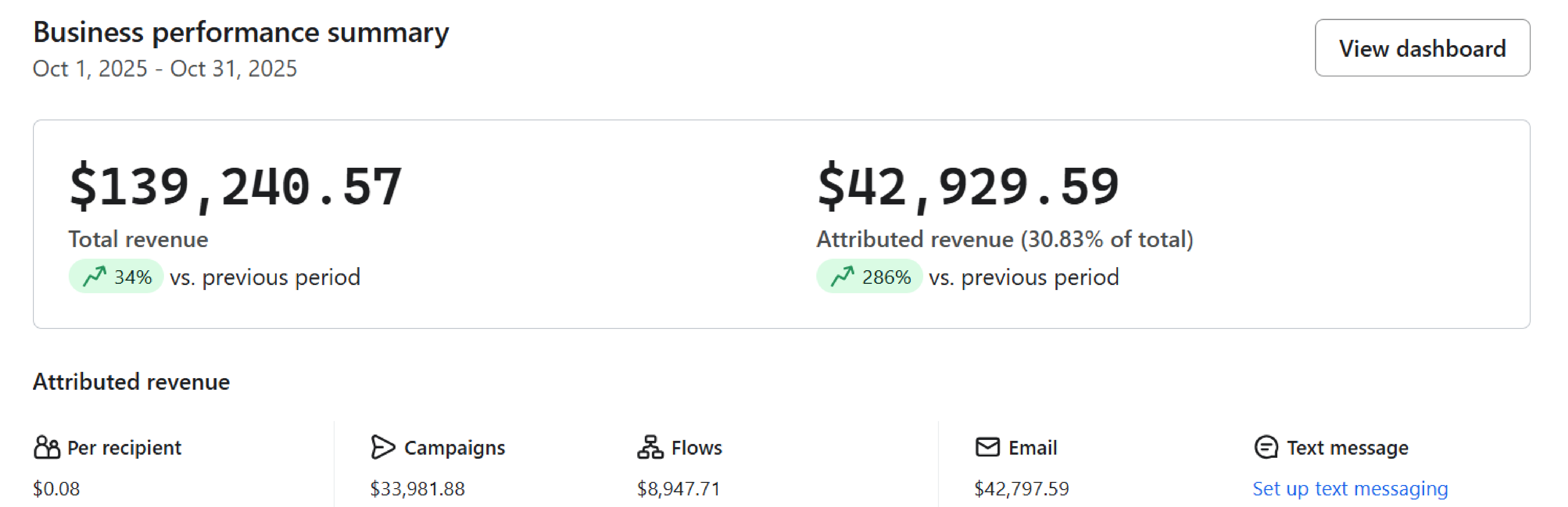Click the Email revenue value $42,797.59

1021,489
